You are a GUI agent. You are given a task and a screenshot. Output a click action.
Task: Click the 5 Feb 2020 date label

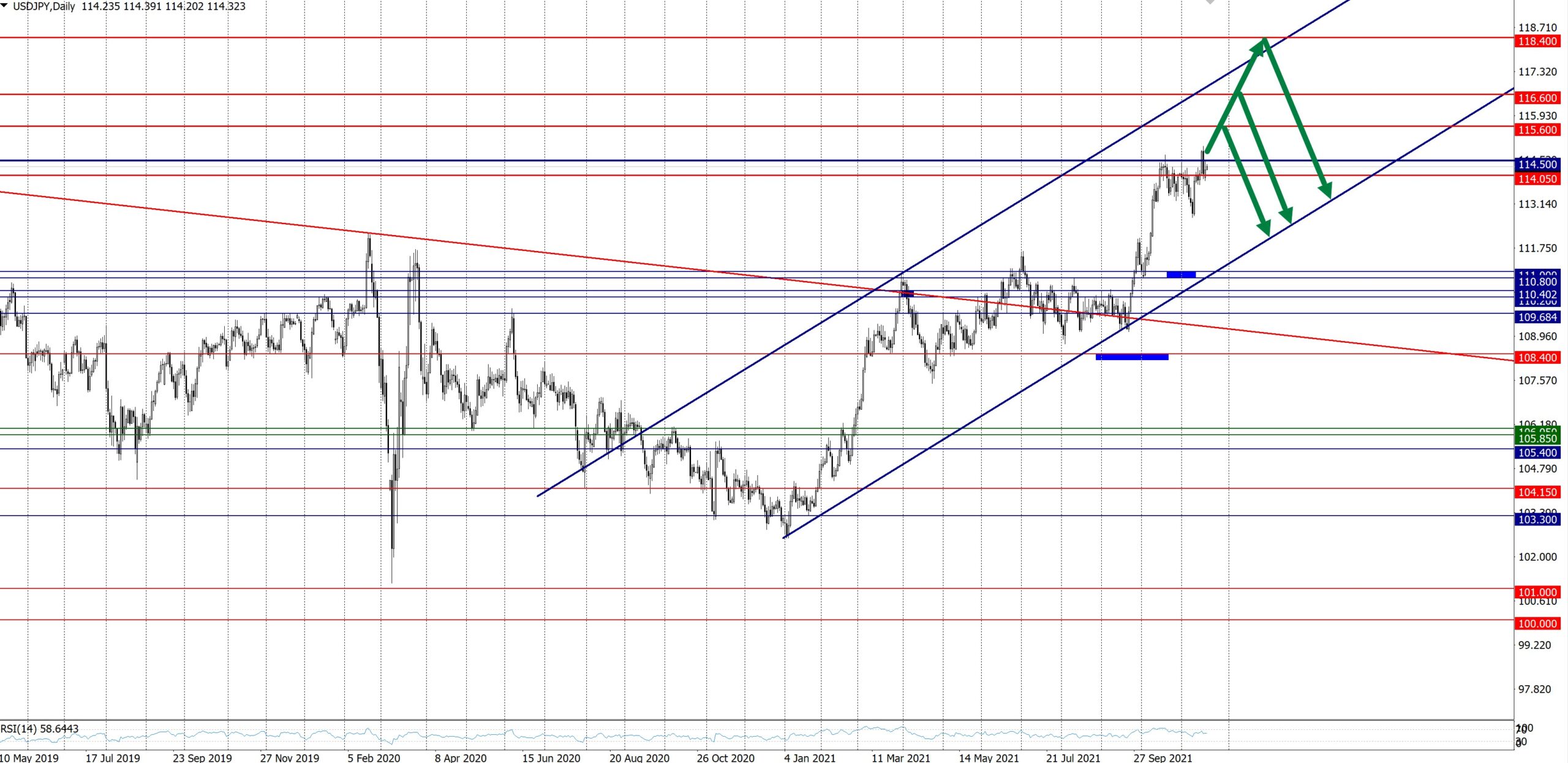point(374,757)
